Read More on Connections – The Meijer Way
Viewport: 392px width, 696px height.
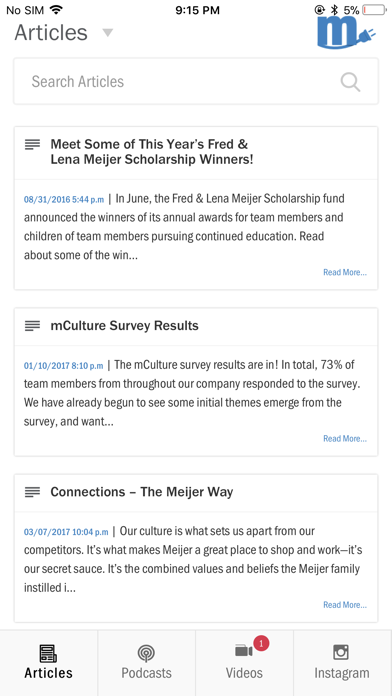(345, 605)
